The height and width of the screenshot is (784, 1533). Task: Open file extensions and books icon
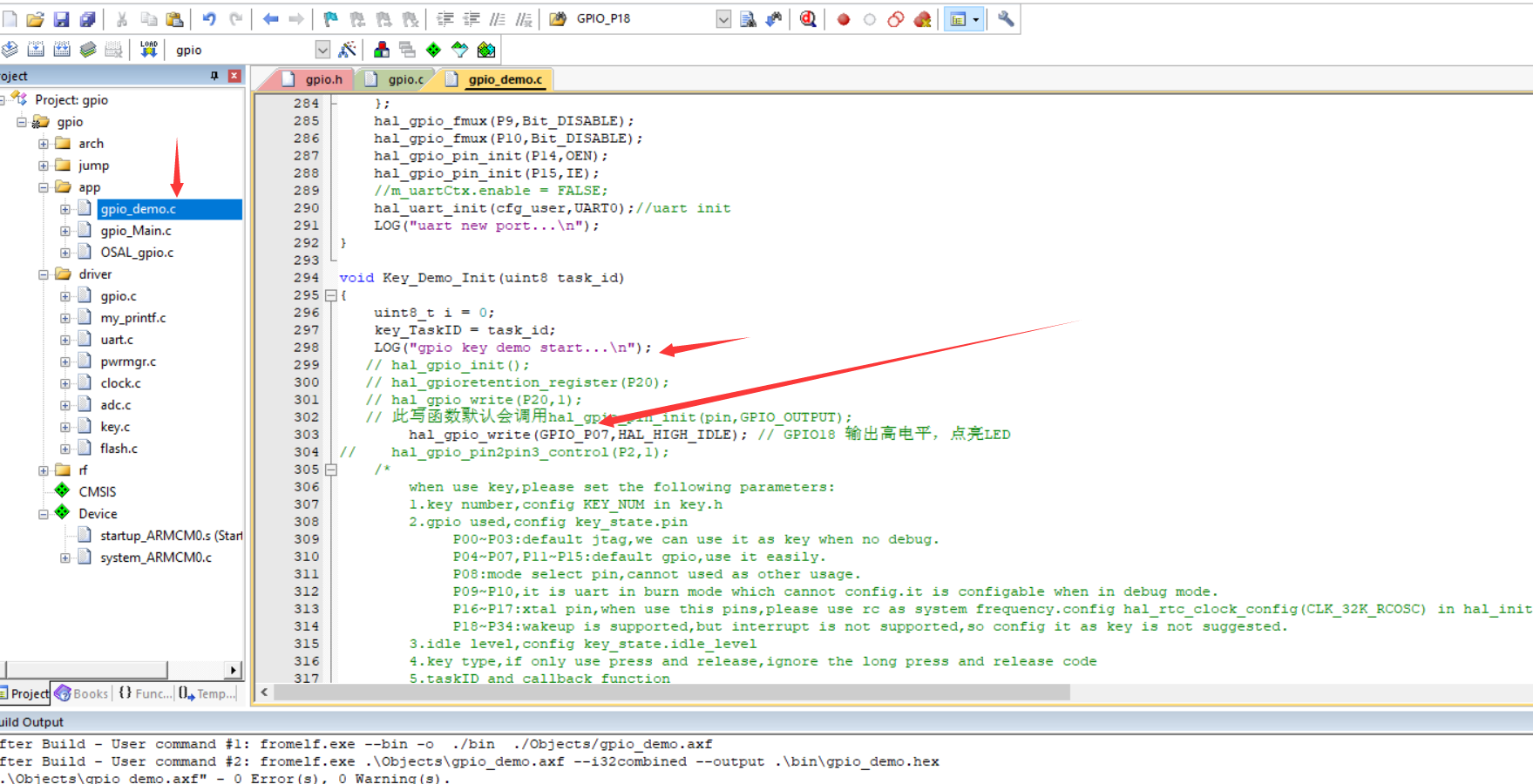[382, 50]
